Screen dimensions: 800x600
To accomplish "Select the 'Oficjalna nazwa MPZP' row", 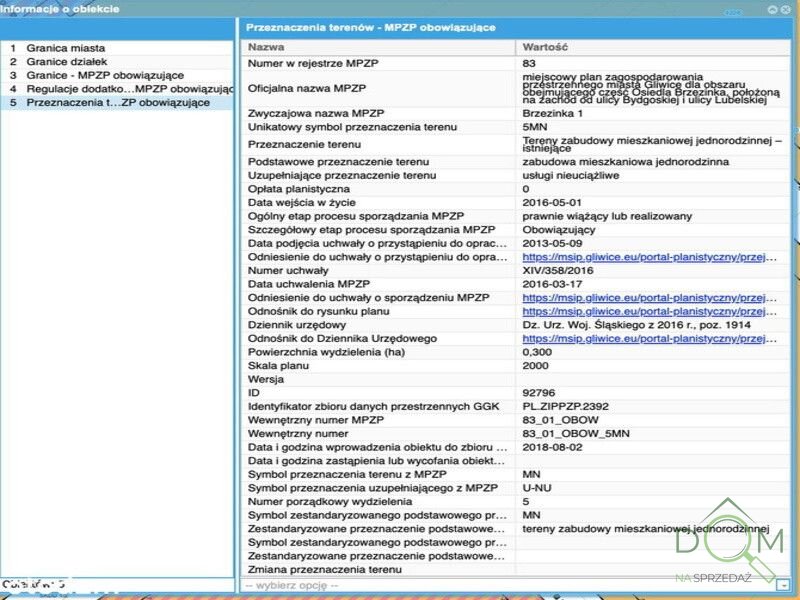I will 380,88.
